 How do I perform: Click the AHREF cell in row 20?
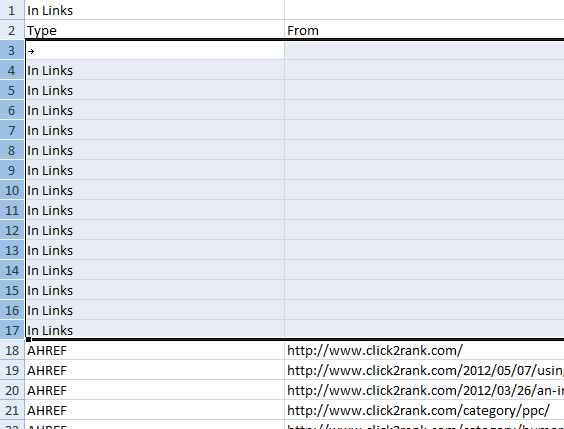coord(155,390)
